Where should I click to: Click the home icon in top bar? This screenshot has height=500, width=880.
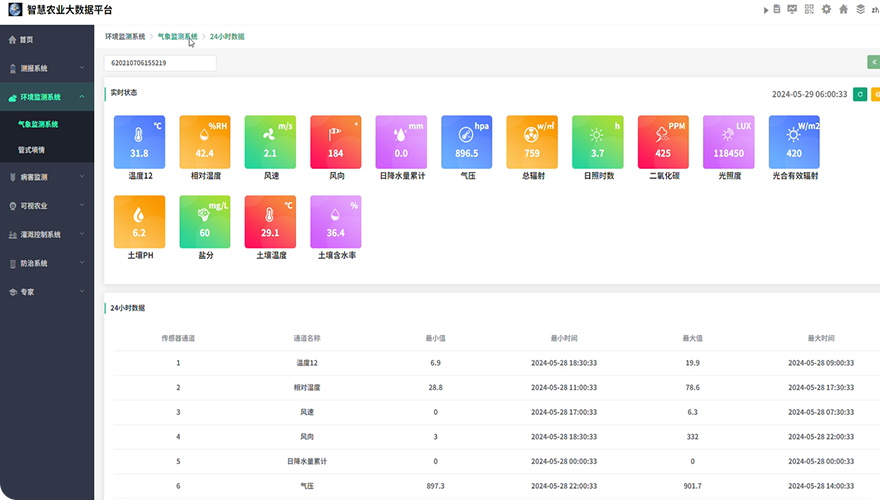click(x=843, y=9)
